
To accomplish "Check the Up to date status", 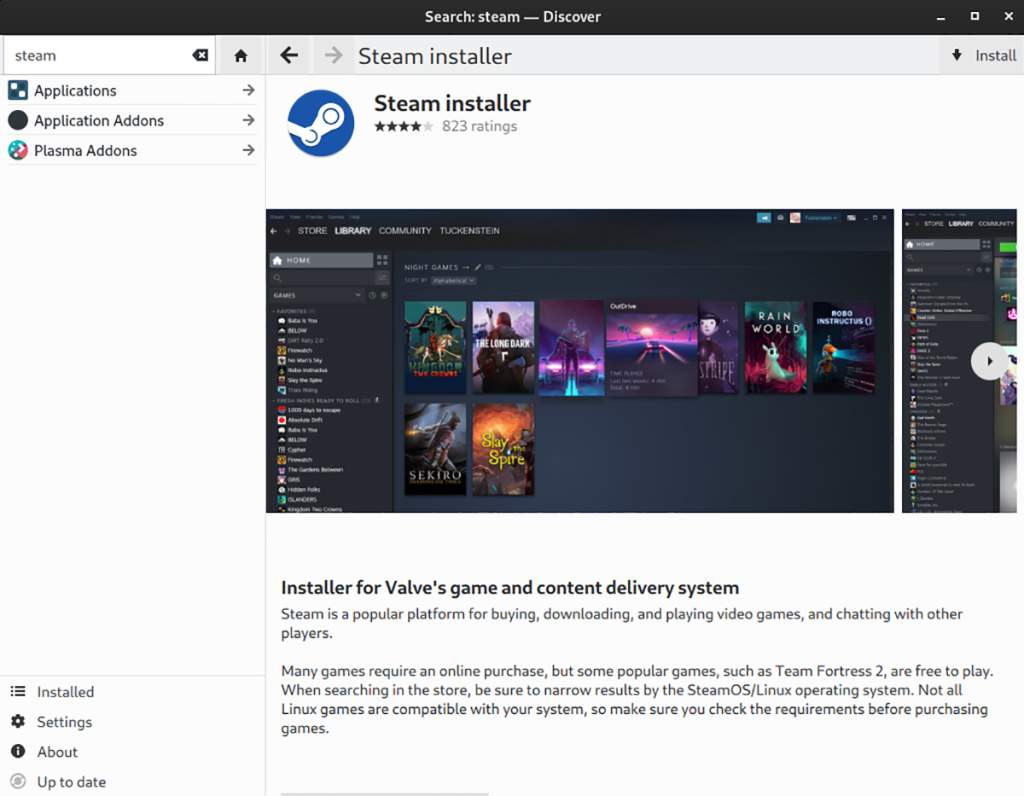I will coord(70,782).
